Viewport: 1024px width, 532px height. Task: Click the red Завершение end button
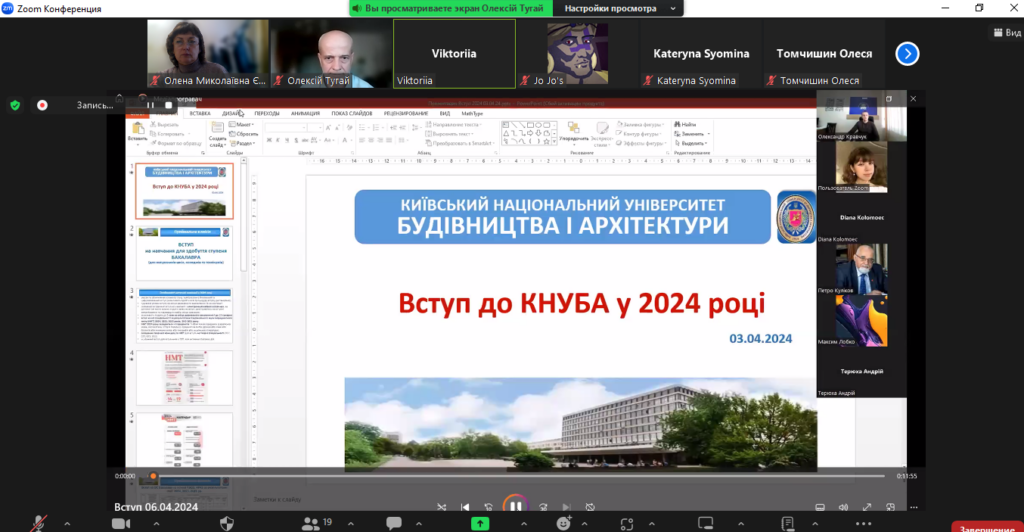(987, 527)
